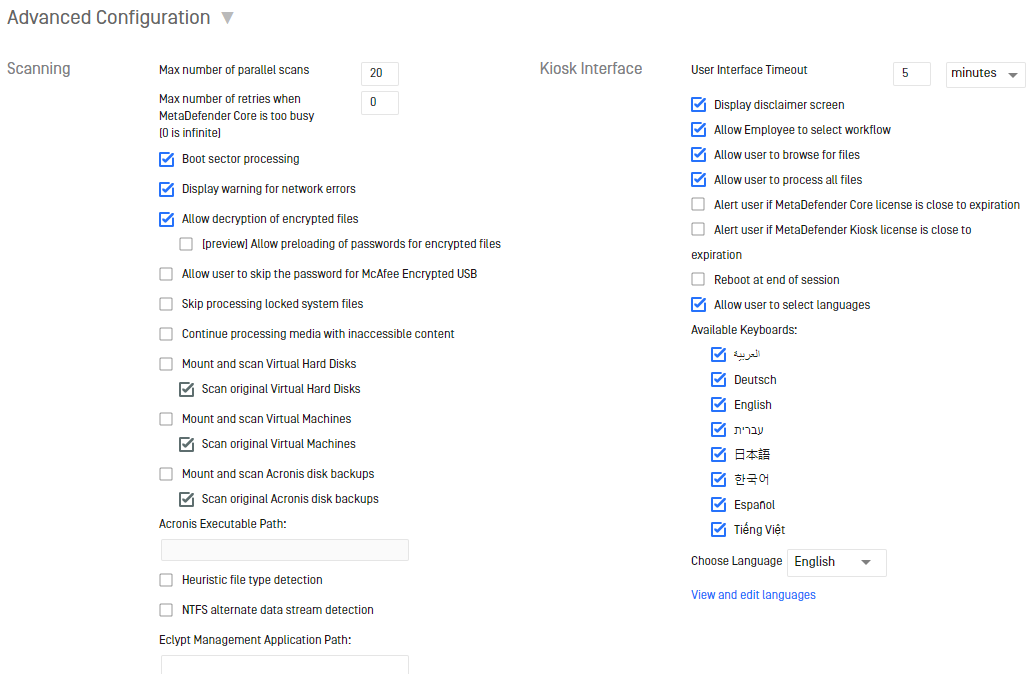Open the Choose Language English dropdown
Viewport: 1030px width, 674px height.
pos(836,562)
